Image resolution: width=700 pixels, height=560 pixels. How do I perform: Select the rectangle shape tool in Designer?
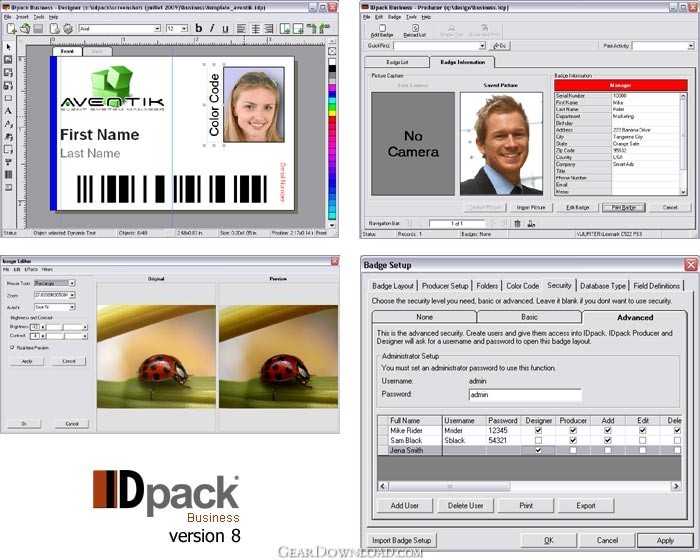pos(8,98)
